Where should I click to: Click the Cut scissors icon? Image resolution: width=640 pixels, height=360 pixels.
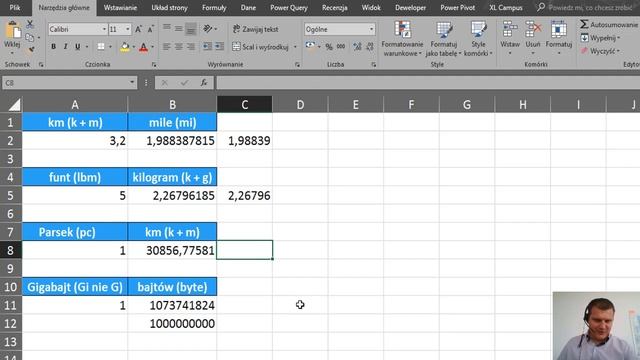(30, 24)
